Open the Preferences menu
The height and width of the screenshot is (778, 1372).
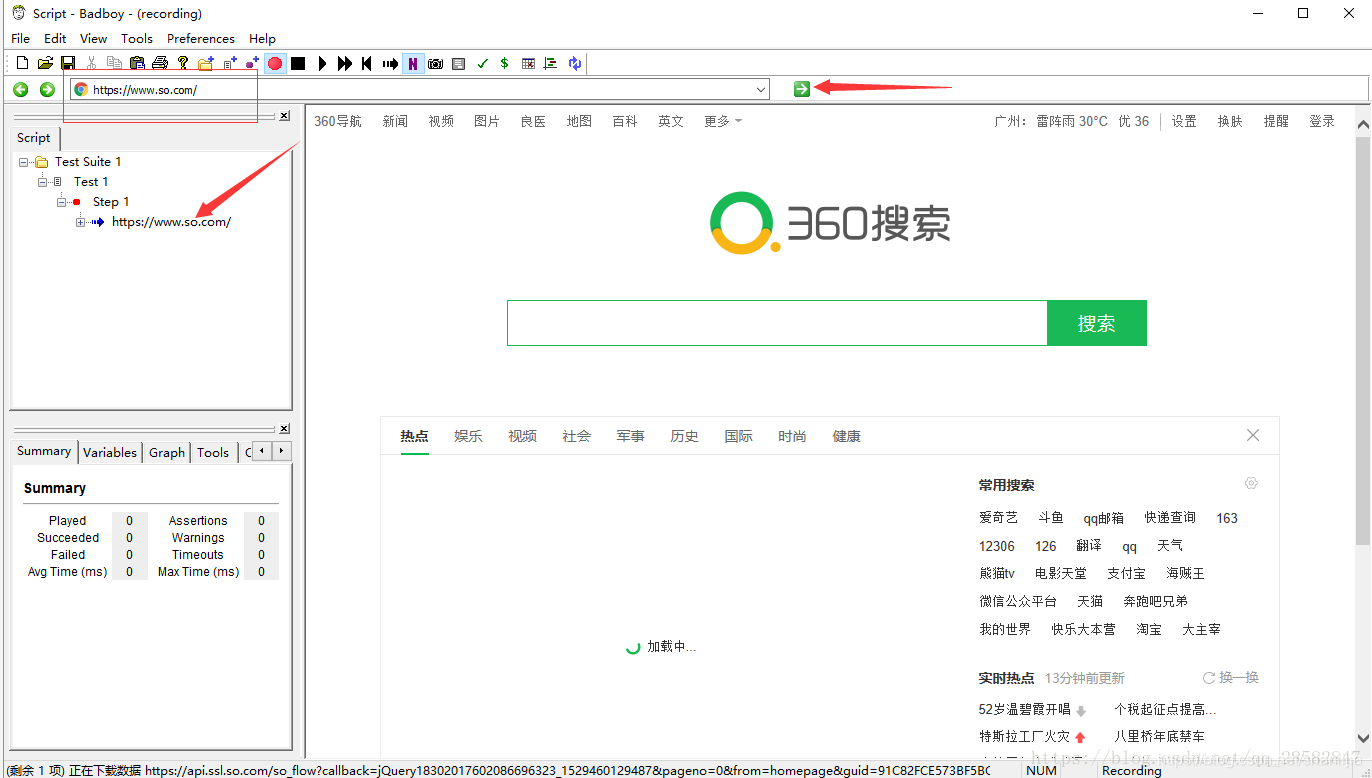(x=200, y=38)
